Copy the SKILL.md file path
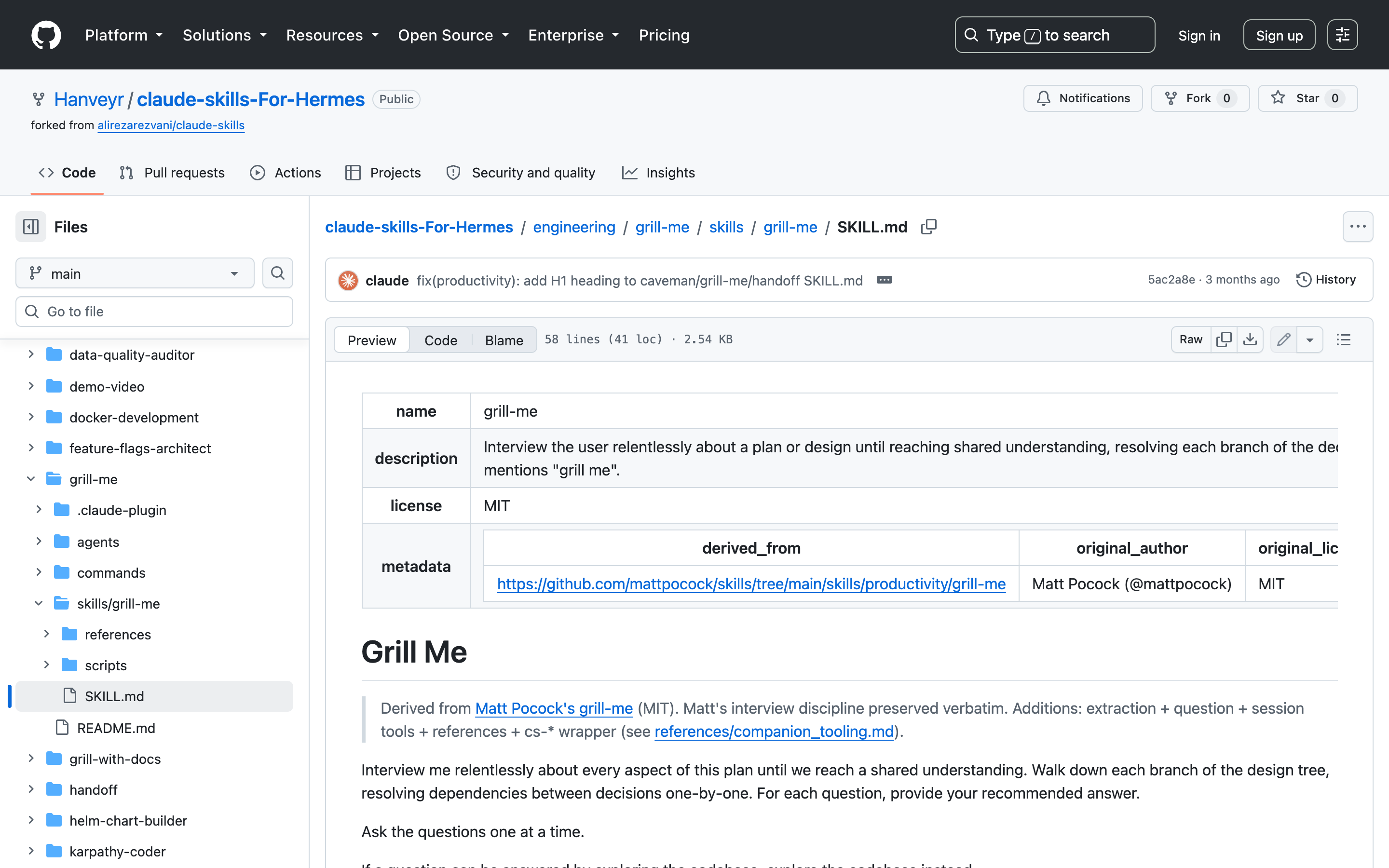 tap(929, 227)
